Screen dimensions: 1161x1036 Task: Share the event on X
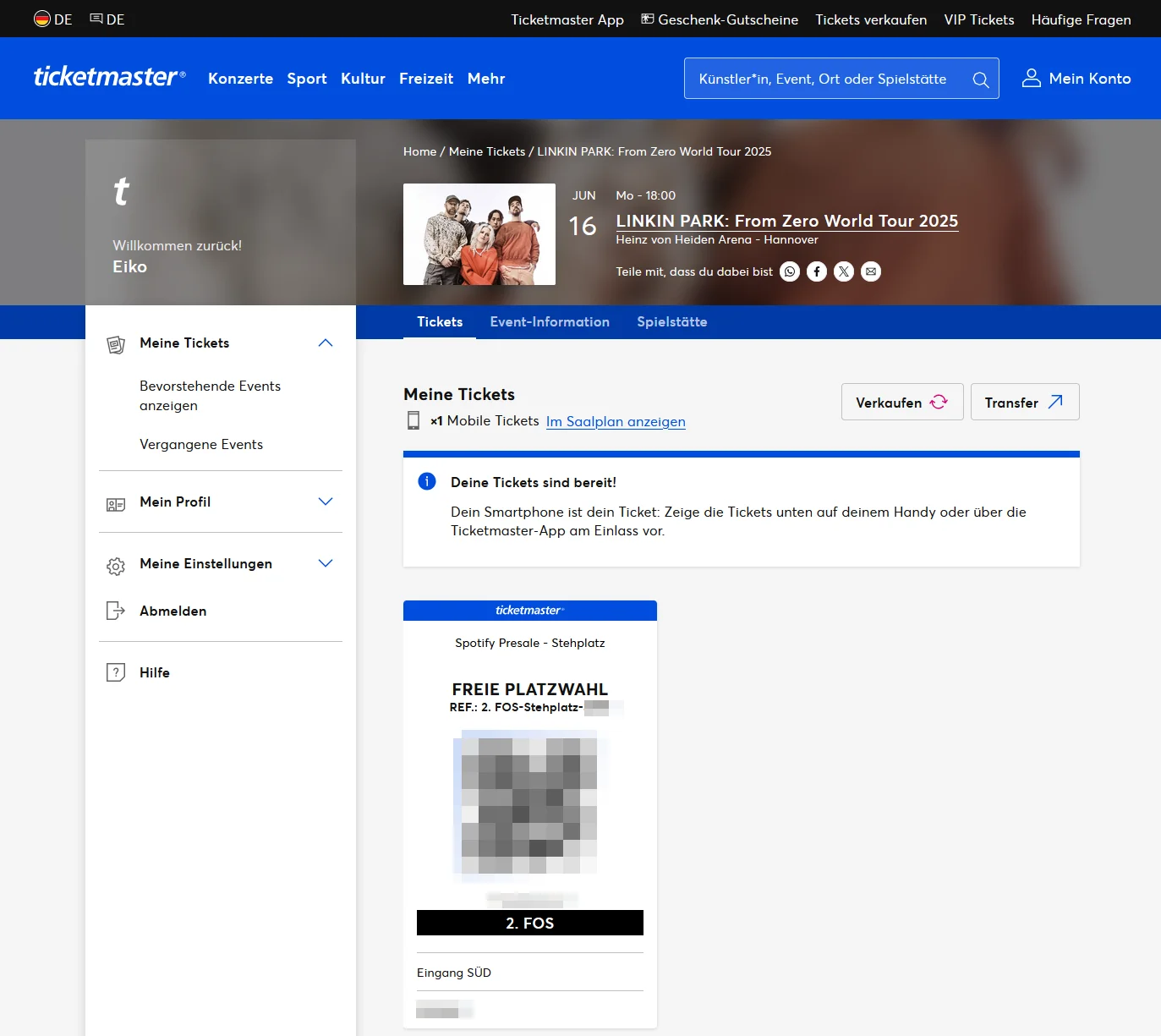(x=844, y=271)
